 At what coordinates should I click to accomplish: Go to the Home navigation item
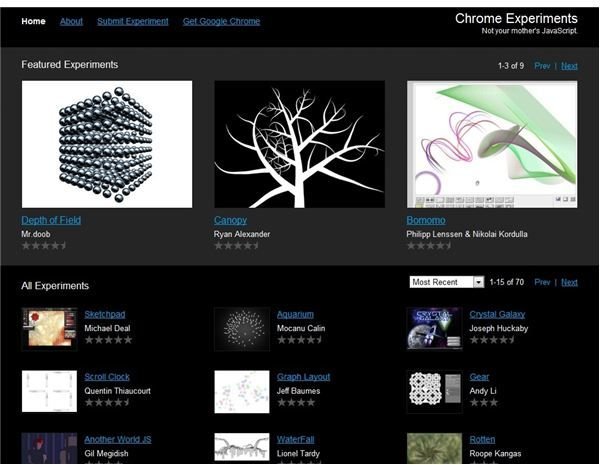point(33,21)
